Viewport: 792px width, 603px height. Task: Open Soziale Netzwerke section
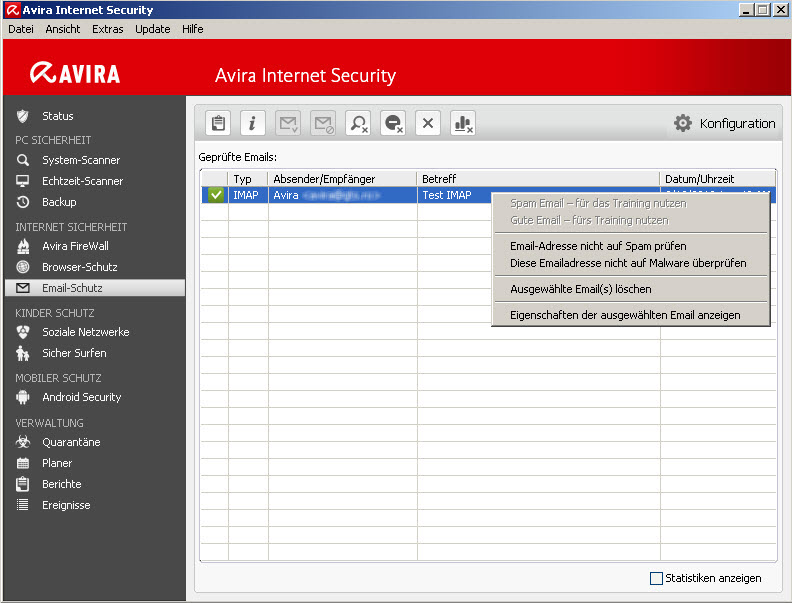[85, 332]
